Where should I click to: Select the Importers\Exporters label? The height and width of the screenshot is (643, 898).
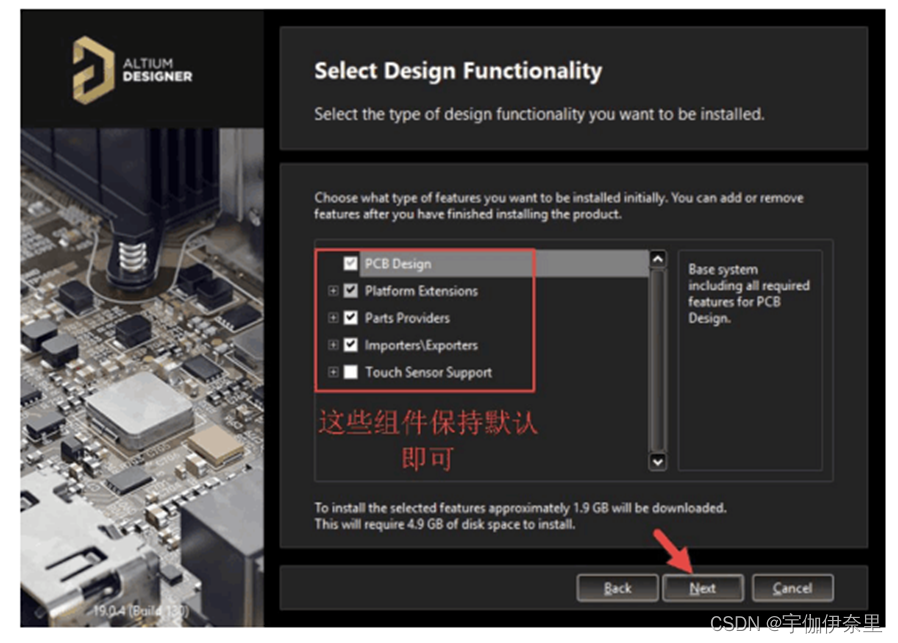click(421, 345)
